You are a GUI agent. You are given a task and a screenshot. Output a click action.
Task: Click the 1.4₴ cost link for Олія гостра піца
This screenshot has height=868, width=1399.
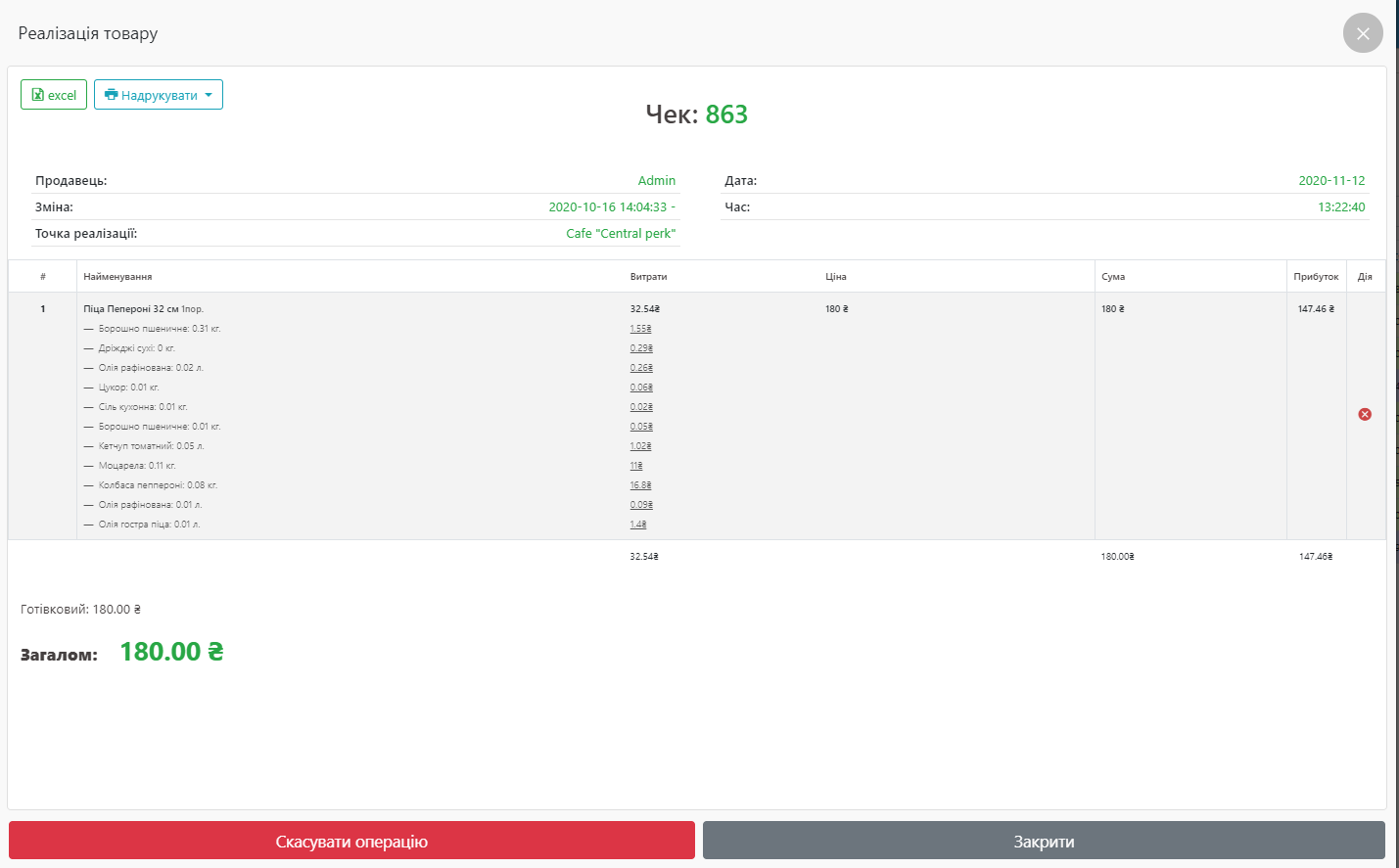pos(637,525)
